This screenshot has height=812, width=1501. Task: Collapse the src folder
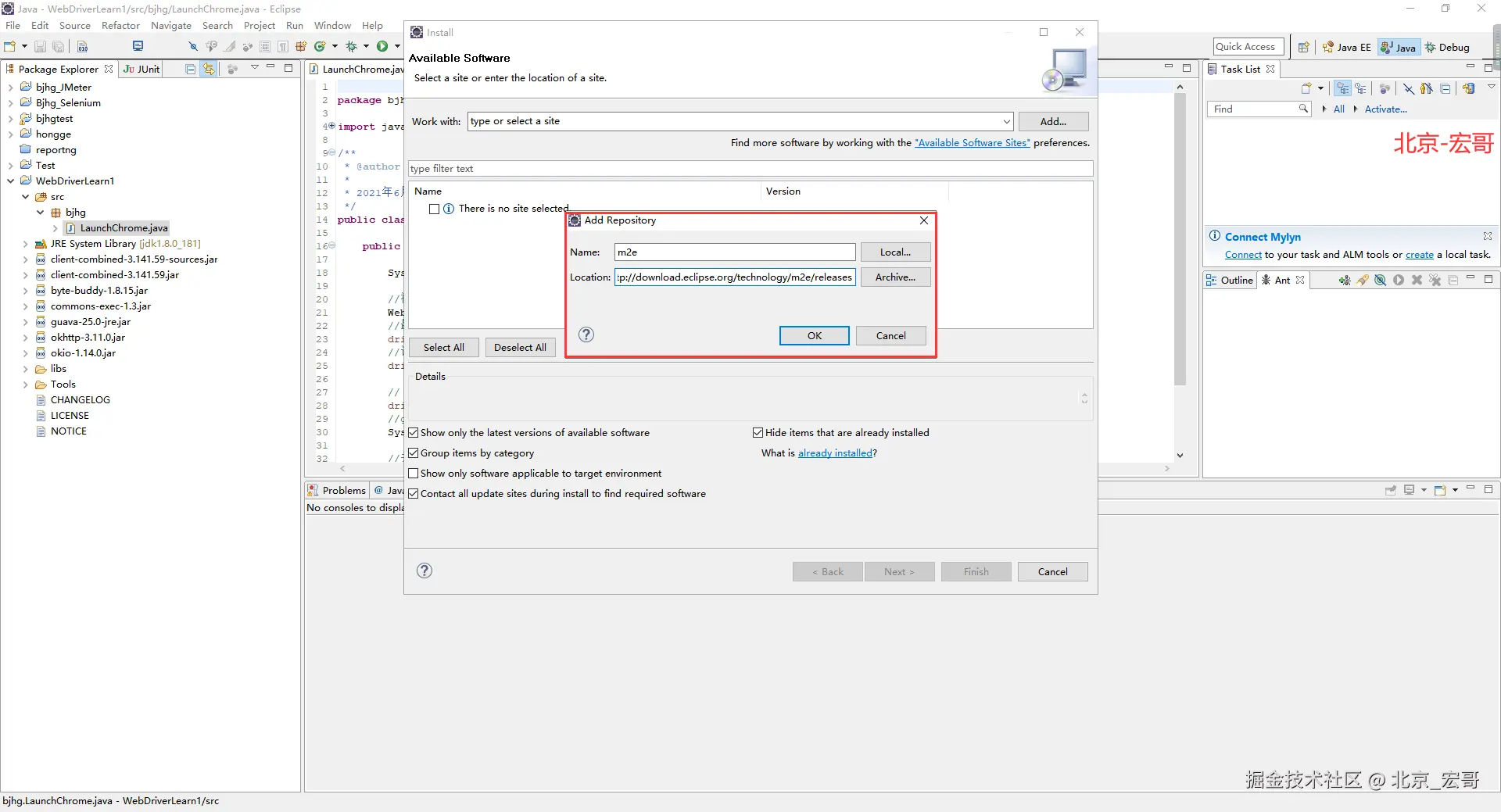pyautogui.click(x=25, y=197)
